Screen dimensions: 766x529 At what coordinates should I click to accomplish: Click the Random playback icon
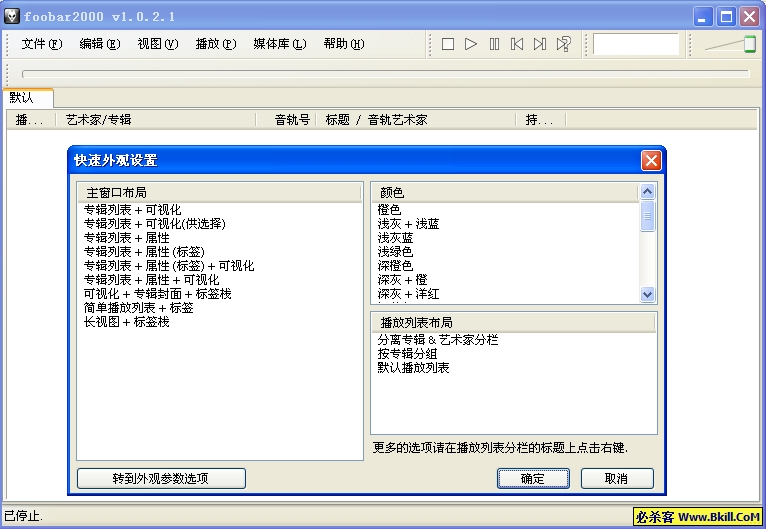coord(563,44)
